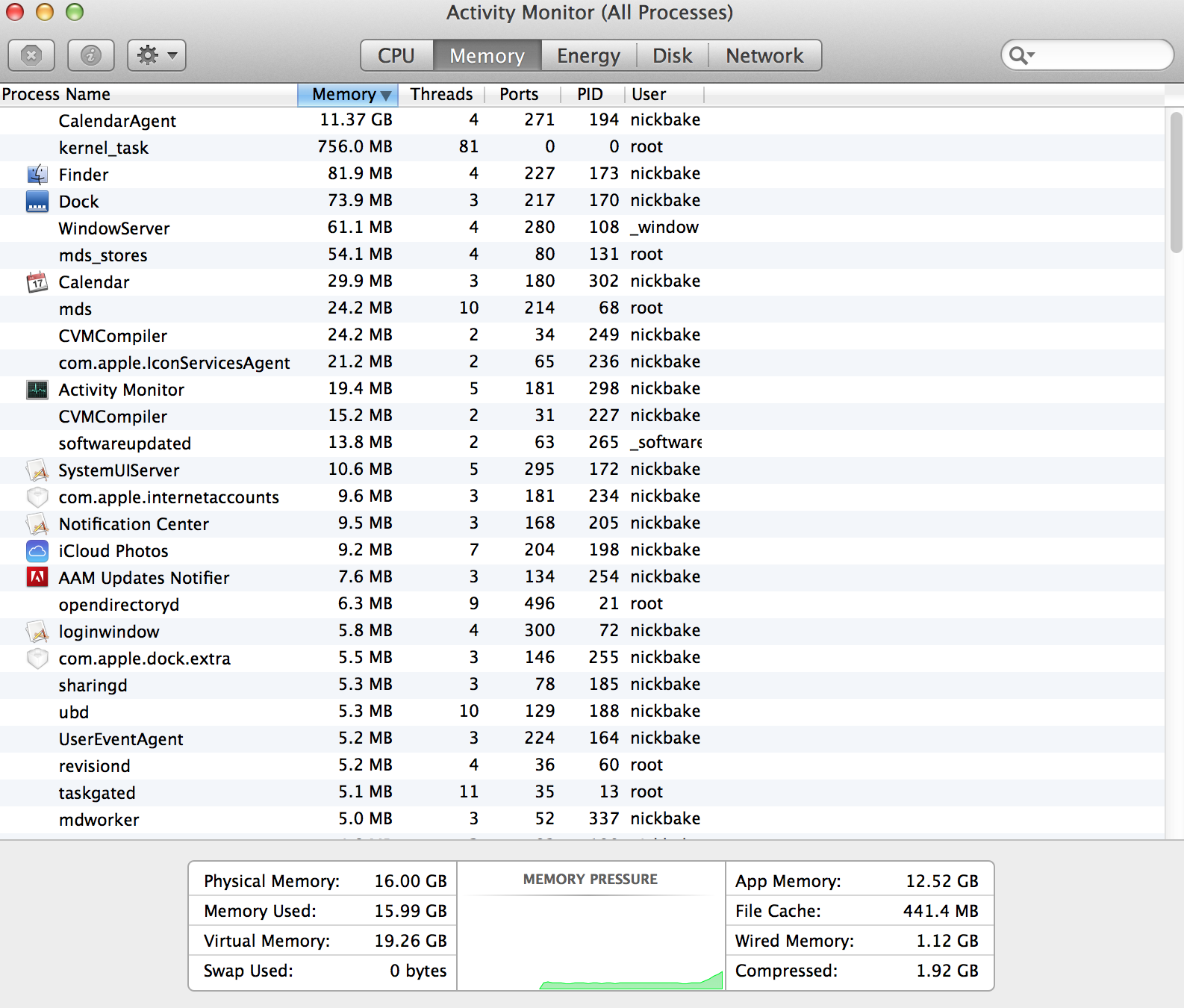The width and height of the screenshot is (1184, 1008).
Task: Click the Quit Process toolbar button
Action: [31, 55]
